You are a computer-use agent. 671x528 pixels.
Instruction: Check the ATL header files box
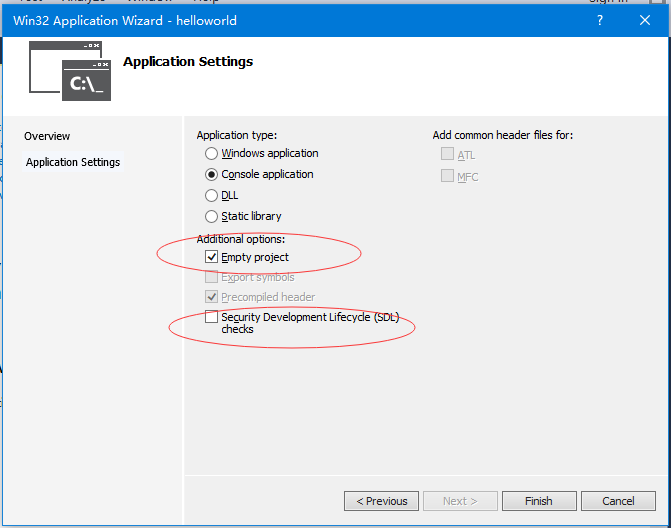[x=447, y=155]
